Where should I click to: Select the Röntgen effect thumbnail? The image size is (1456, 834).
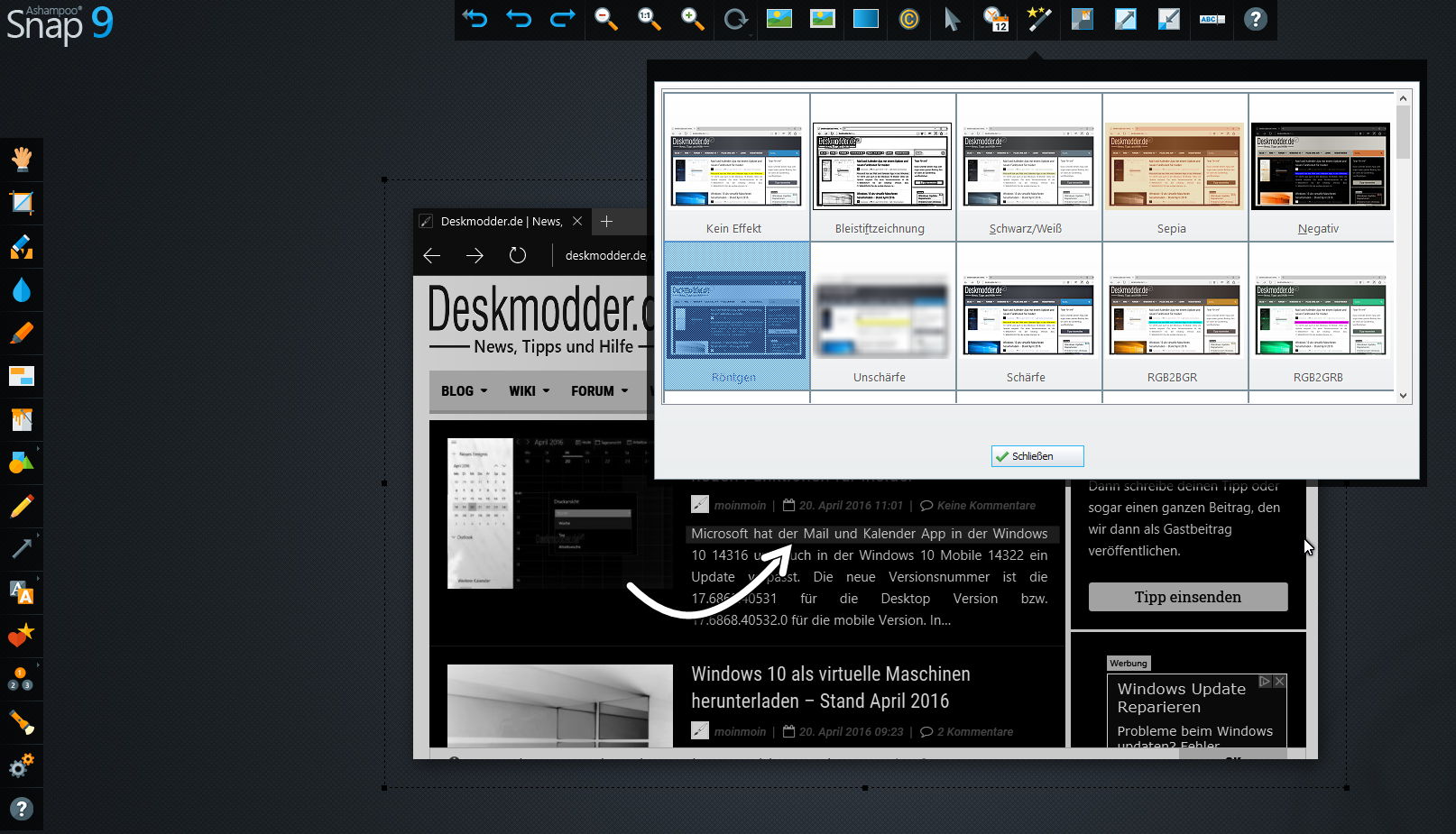tap(736, 316)
